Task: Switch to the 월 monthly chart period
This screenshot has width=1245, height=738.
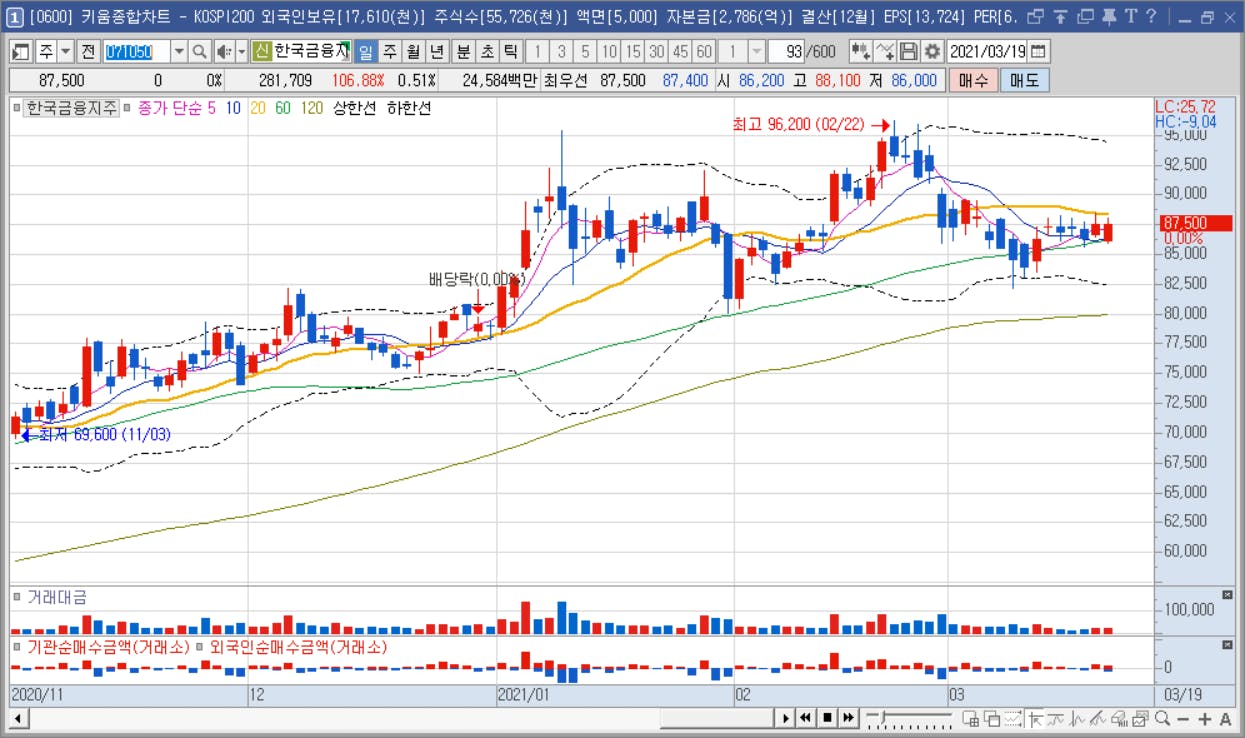Action: 413,52
